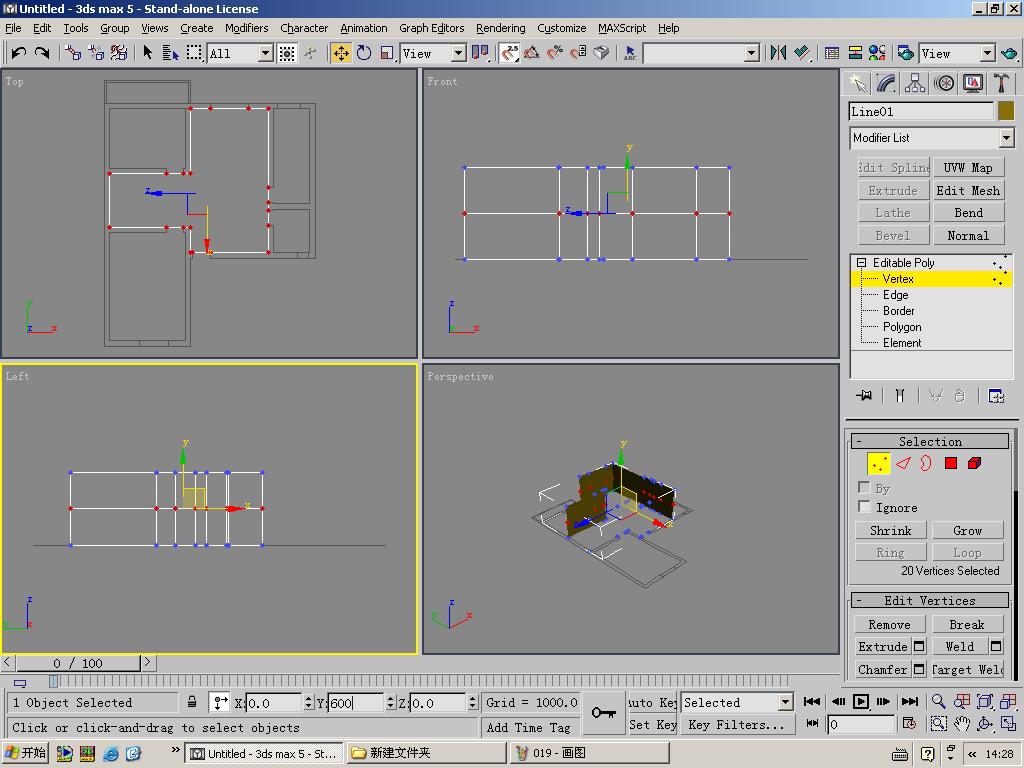Screen dimensions: 1024x768
Task: Open the Customize menu
Action: (562, 28)
